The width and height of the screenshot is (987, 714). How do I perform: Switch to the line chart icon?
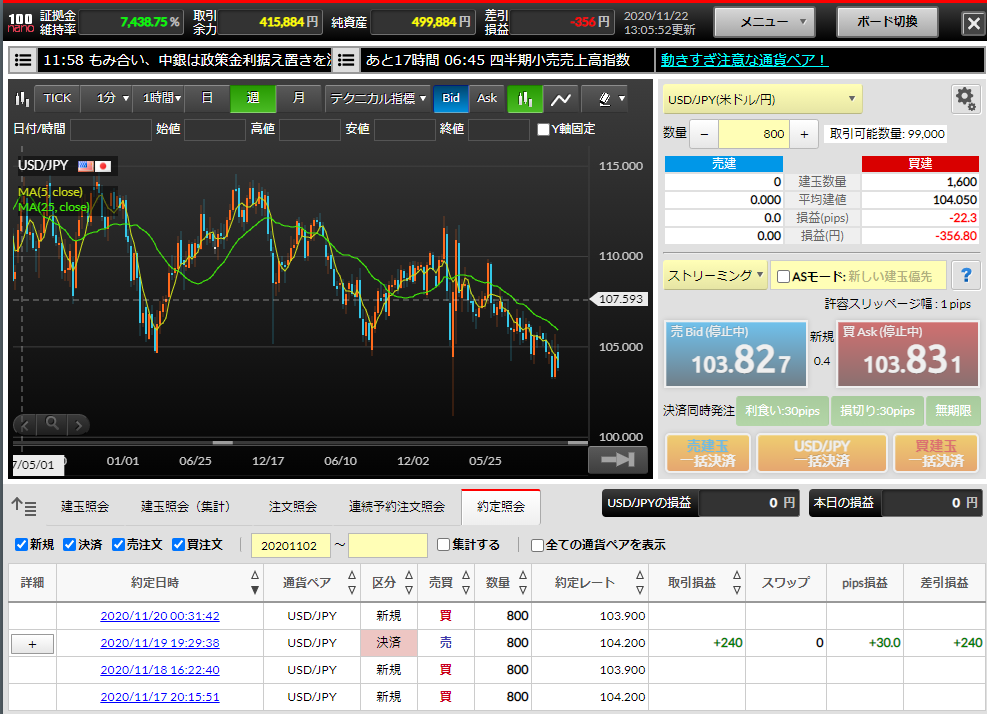pyautogui.click(x=560, y=98)
